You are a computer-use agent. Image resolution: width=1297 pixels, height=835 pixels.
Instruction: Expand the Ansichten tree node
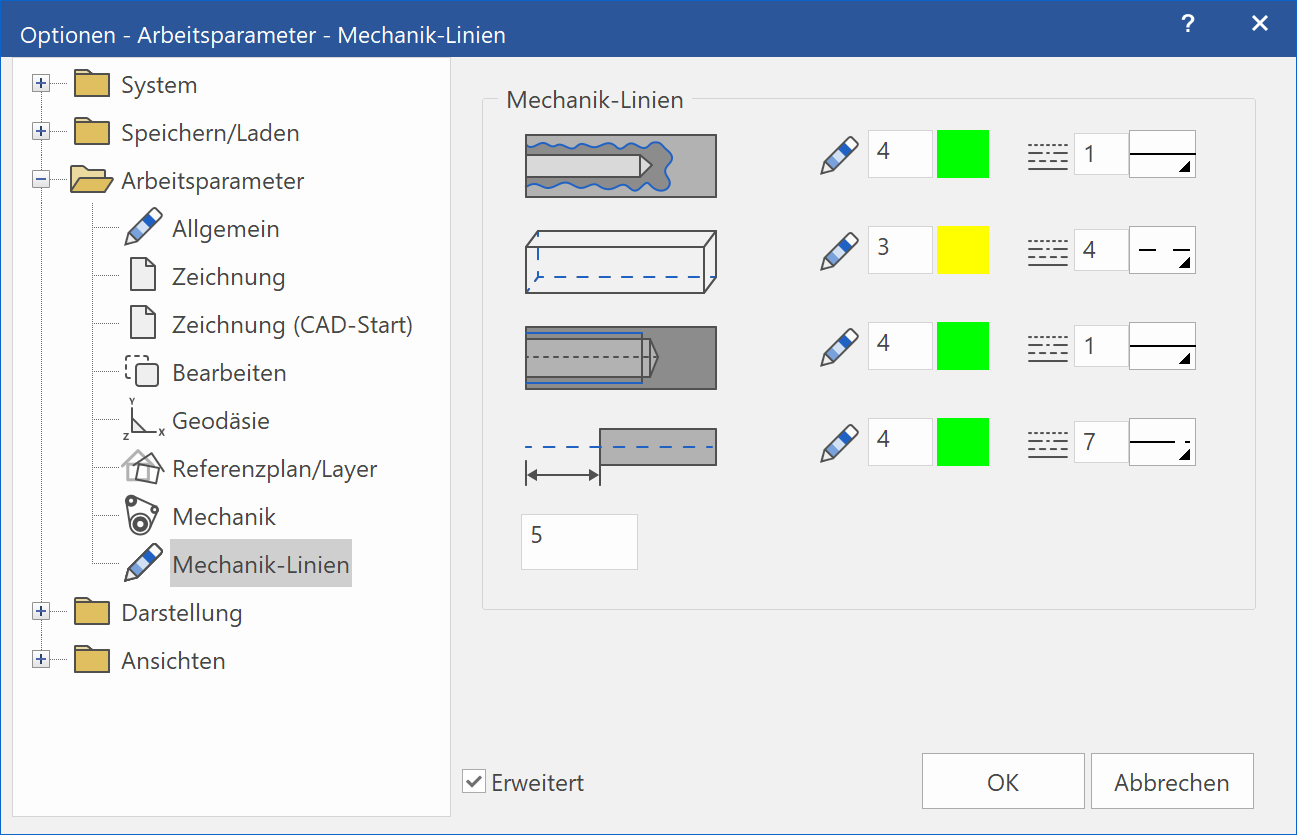tap(41, 660)
